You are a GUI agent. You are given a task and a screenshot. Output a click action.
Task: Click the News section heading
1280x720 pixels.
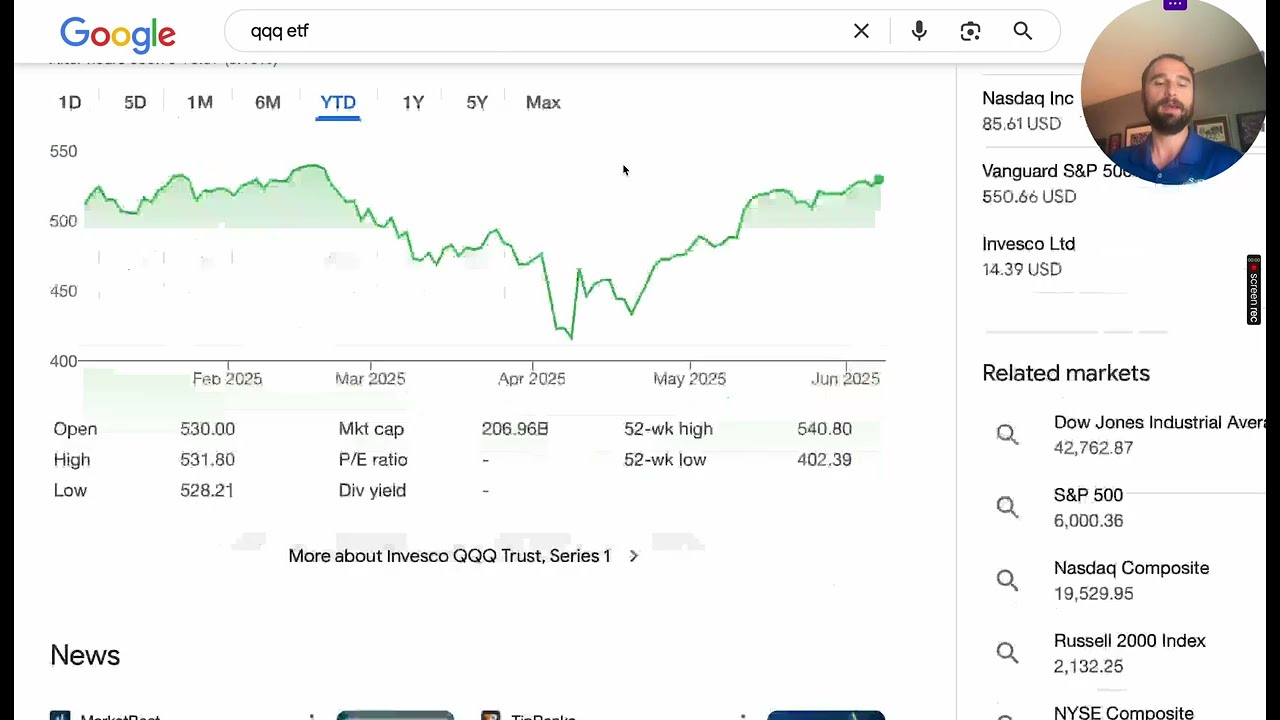tap(85, 655)
